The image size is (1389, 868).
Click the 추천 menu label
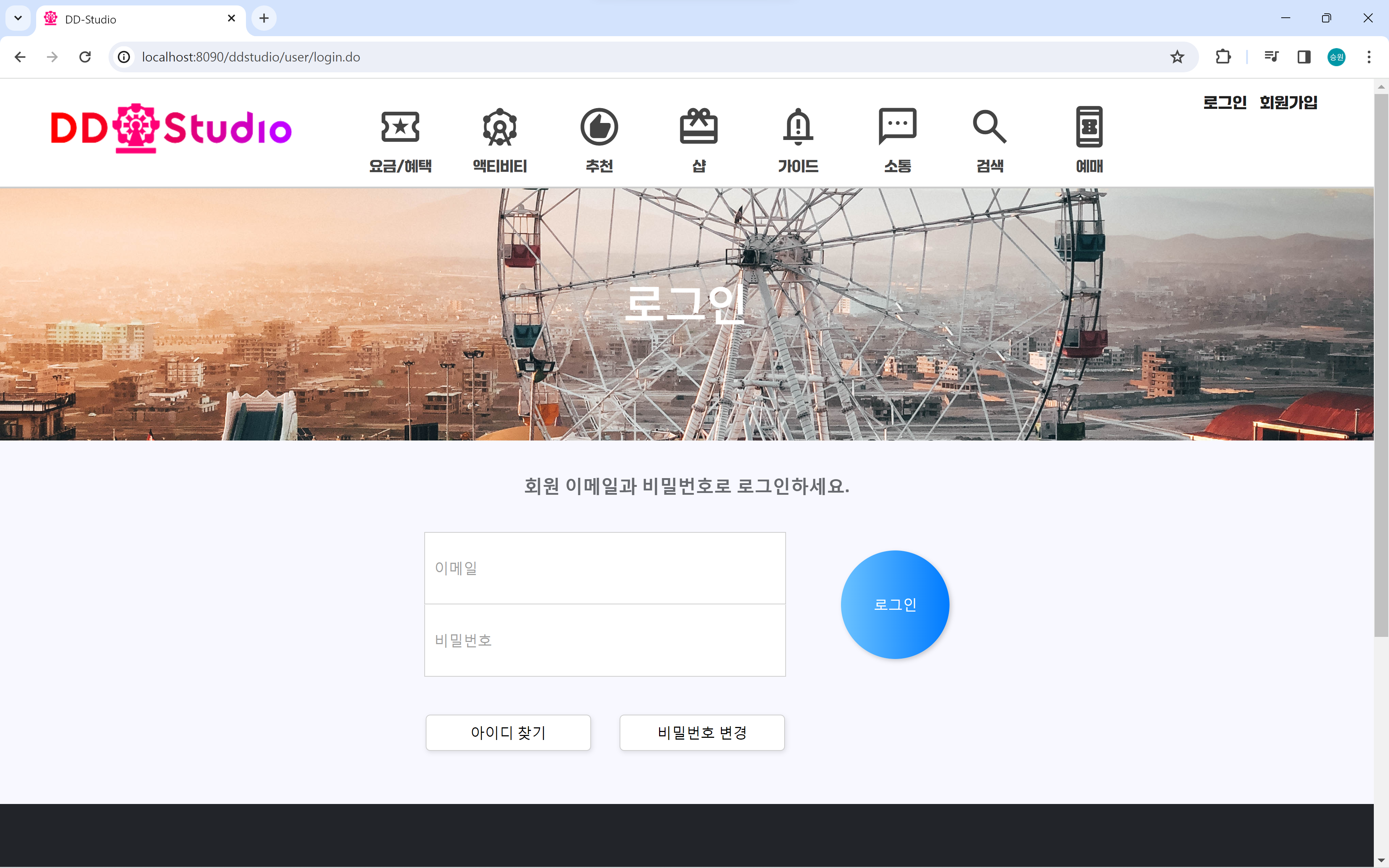pyautogui.click(x=599, y=166)
